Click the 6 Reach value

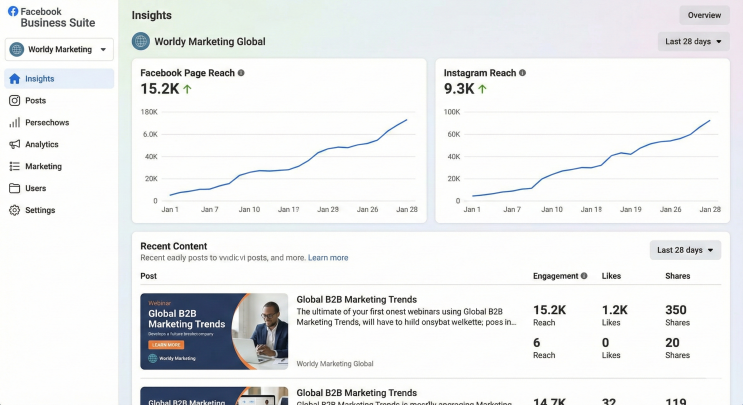coord(536,342)
